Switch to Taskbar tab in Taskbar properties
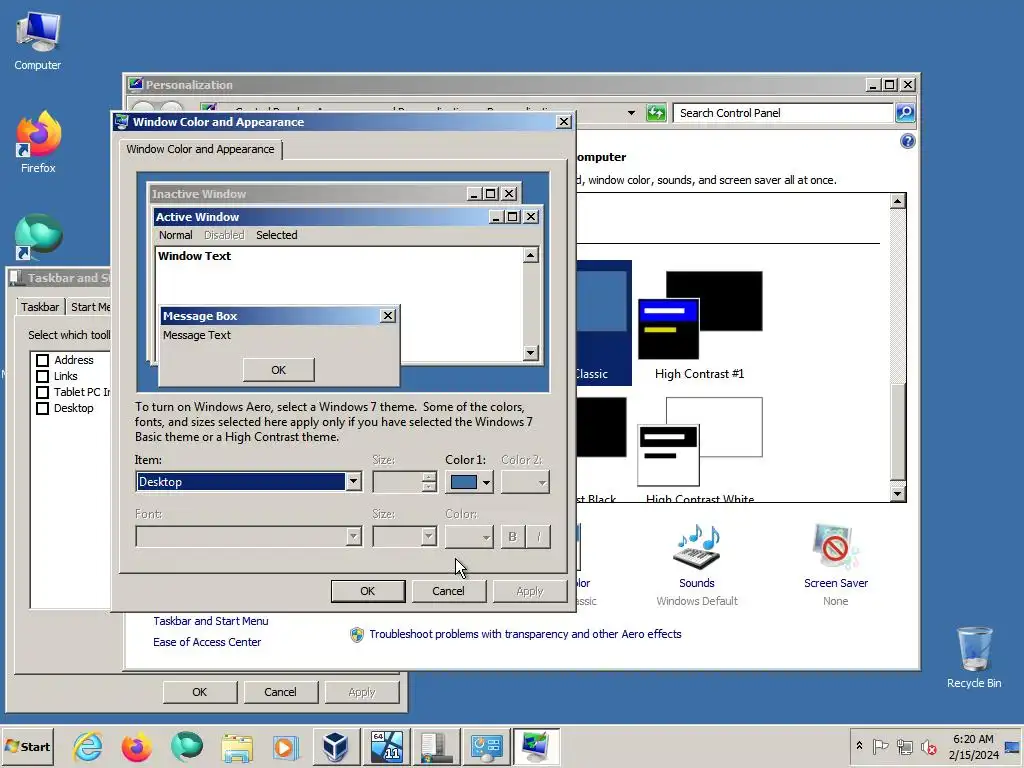The height and width of the screenshot is (768, 1024). click(x=40, y=307)
